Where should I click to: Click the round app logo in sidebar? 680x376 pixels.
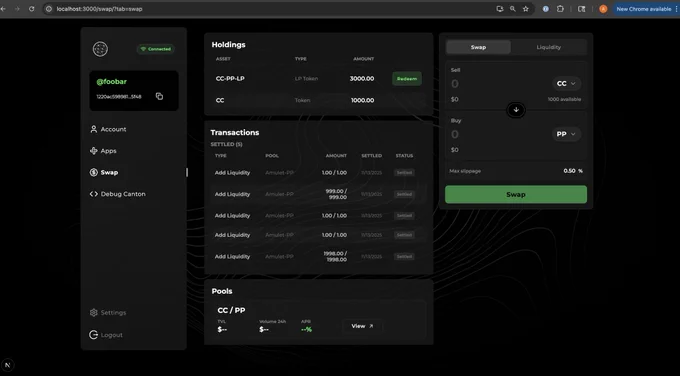click(100, 49)
